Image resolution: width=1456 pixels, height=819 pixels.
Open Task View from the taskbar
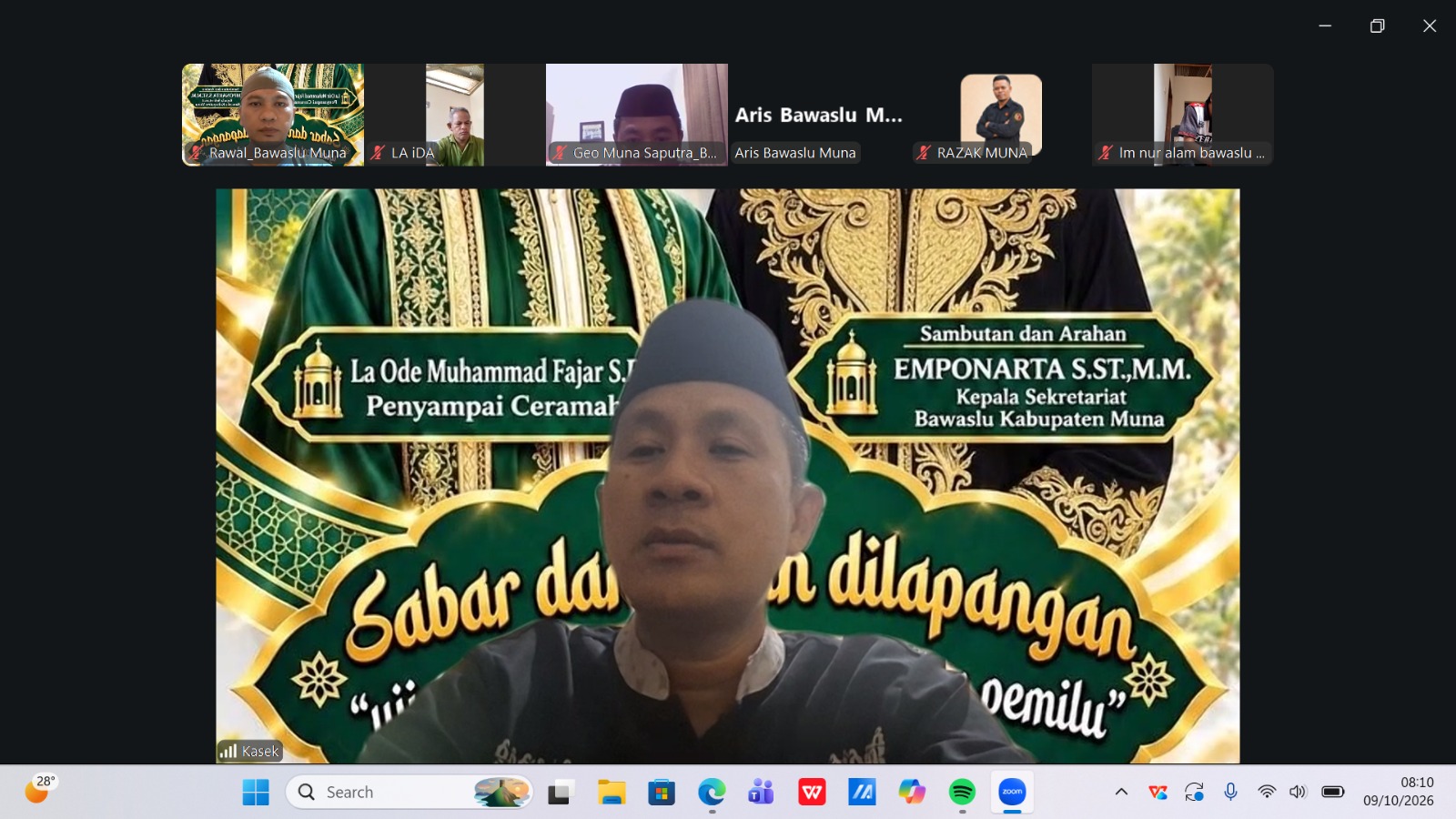(559, 793)
